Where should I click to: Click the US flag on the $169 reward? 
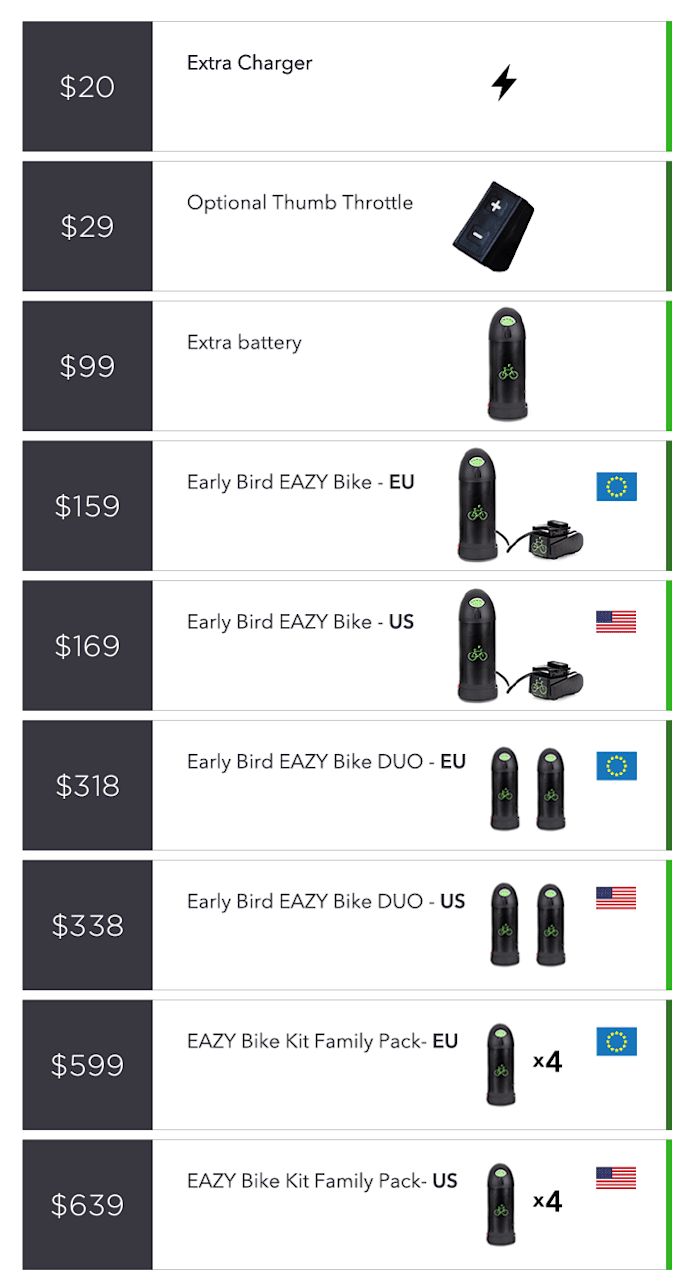616,622
